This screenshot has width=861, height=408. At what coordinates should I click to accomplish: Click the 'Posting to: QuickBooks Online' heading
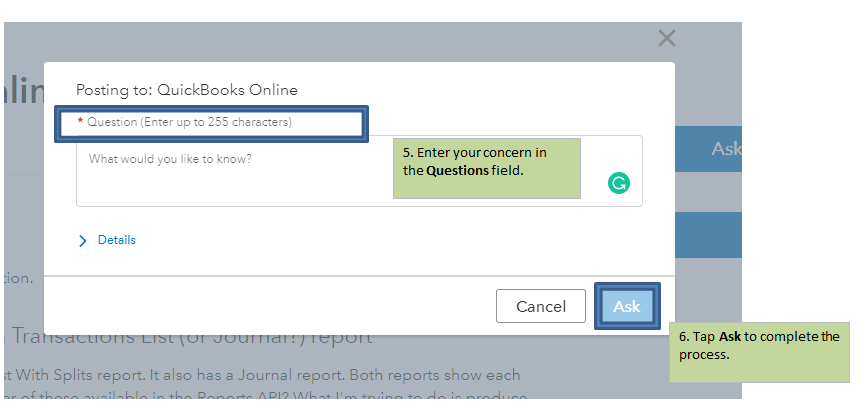(x=187, y=90)
